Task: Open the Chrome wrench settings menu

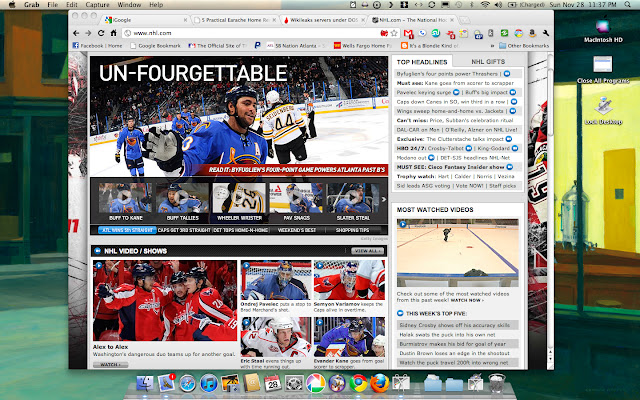Action: coord(546,33)
